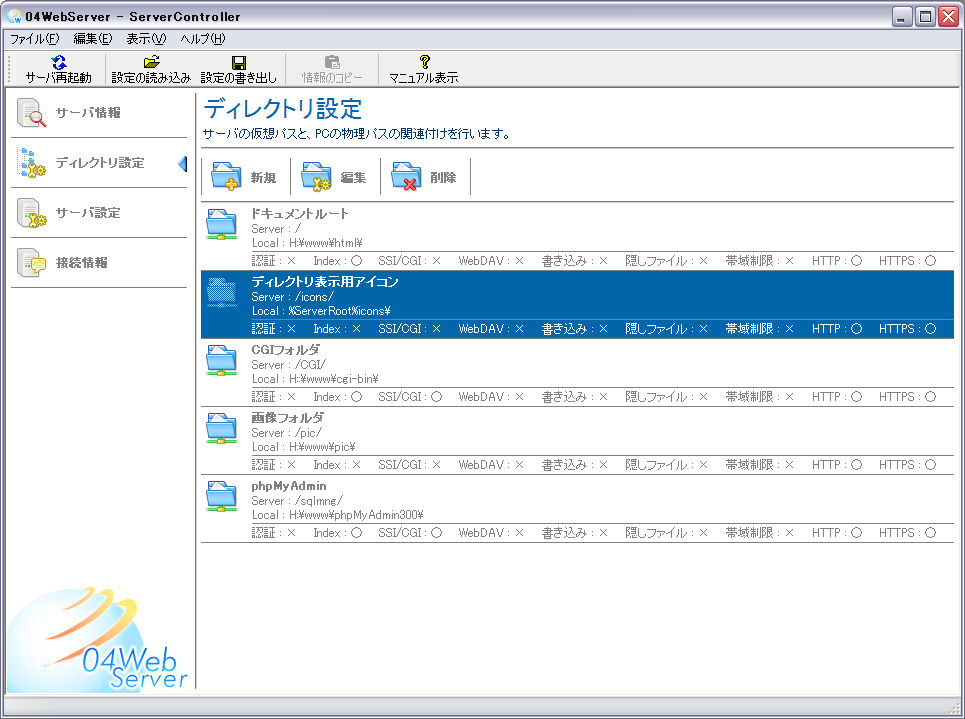Click 'Local : H:¥www¥phpMyAdmin300¥' text
This screenshot has width=965, height=719.
pos(337,515)
